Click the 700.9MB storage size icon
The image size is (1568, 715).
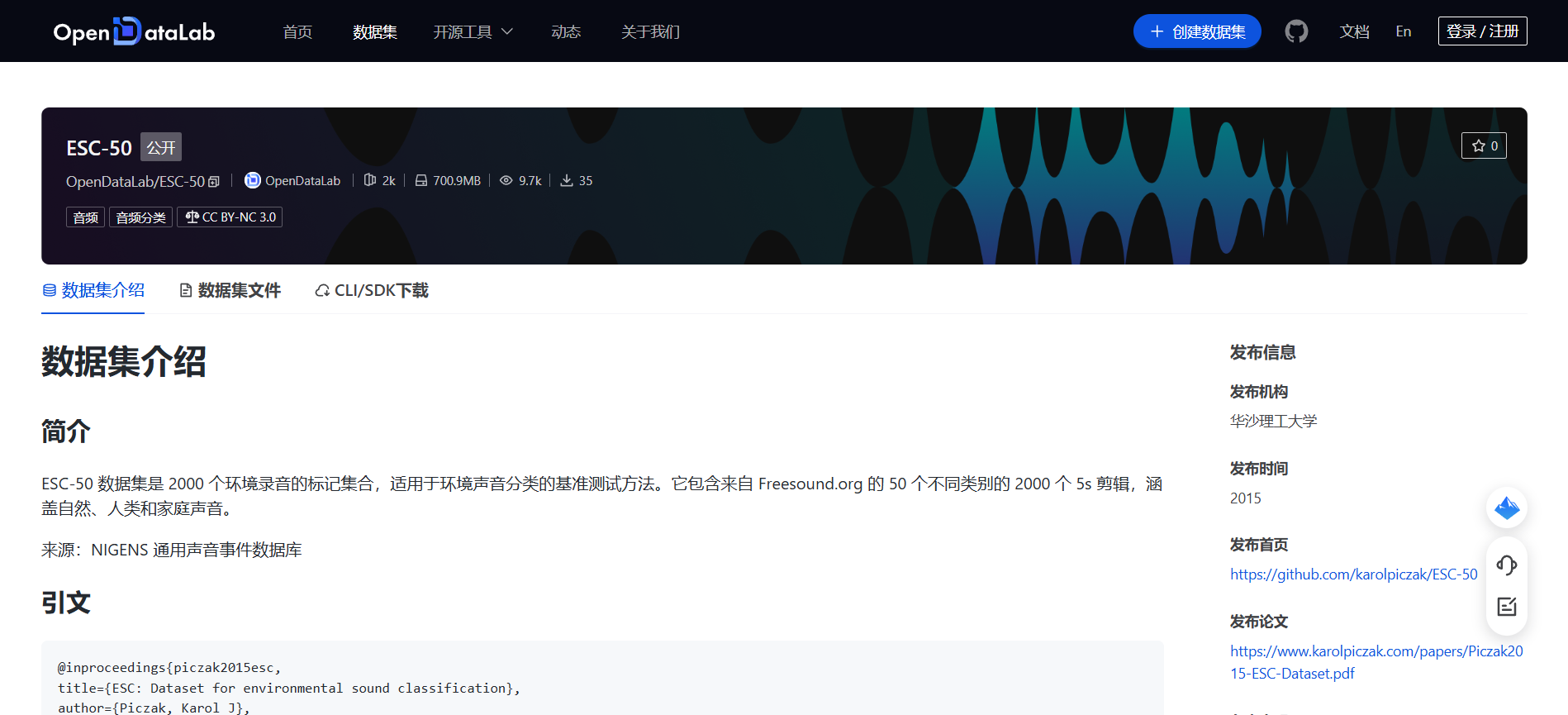click(421, 180)
